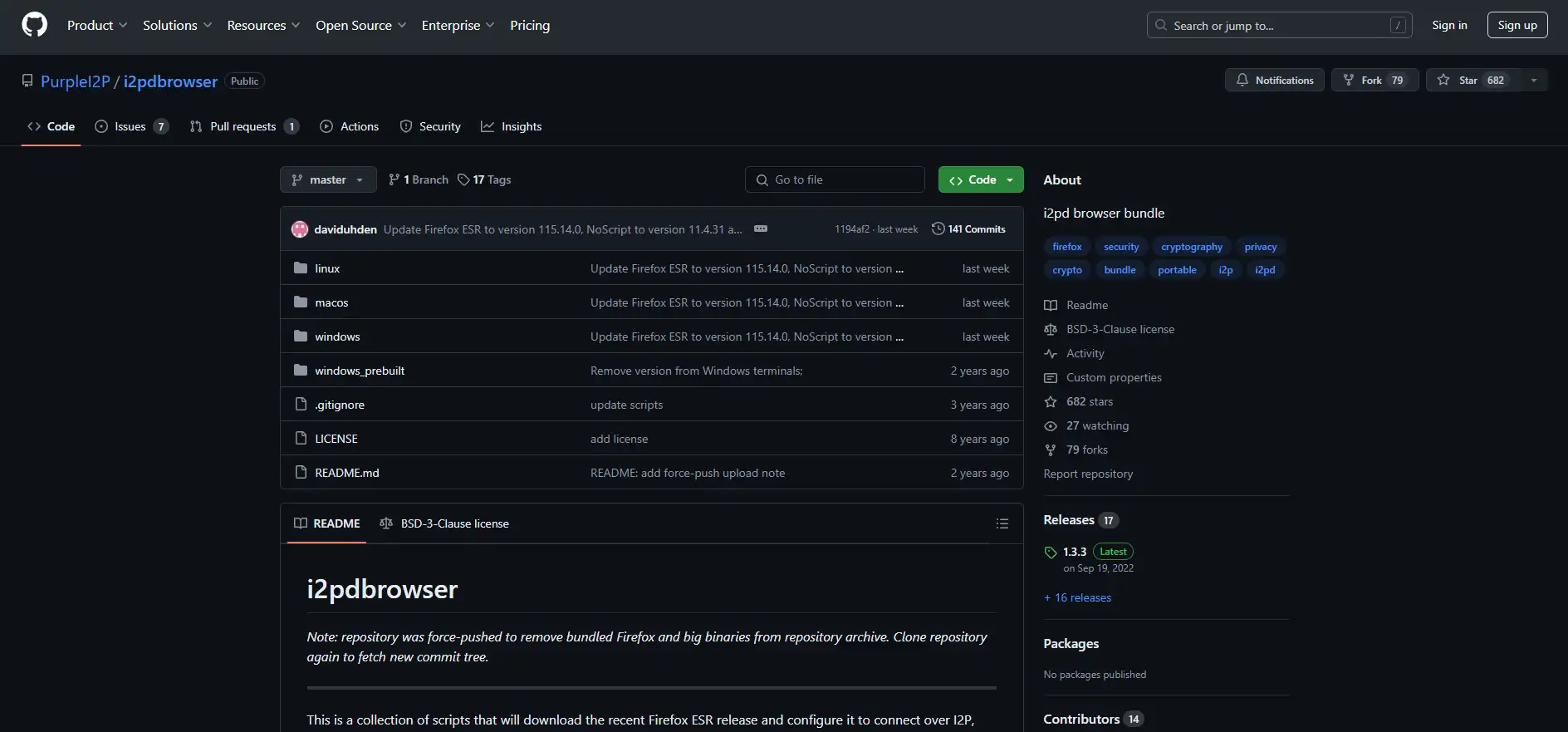Click the commit message ellipsis expander icon

760,228
